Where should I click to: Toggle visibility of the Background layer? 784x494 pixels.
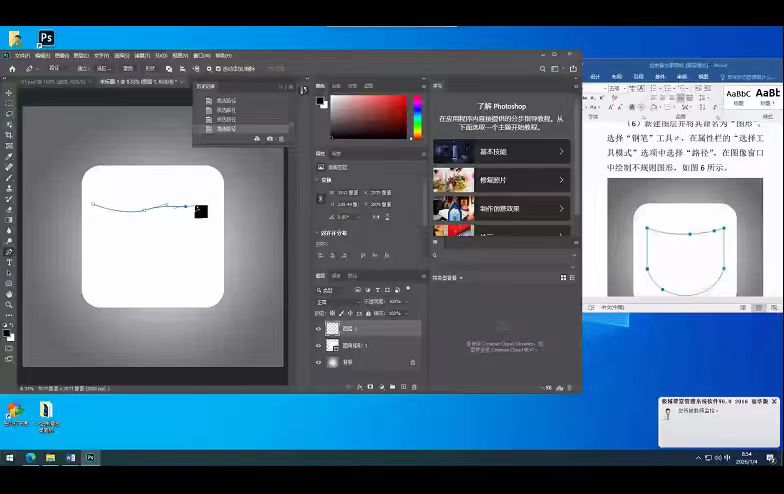pos(319,362)
